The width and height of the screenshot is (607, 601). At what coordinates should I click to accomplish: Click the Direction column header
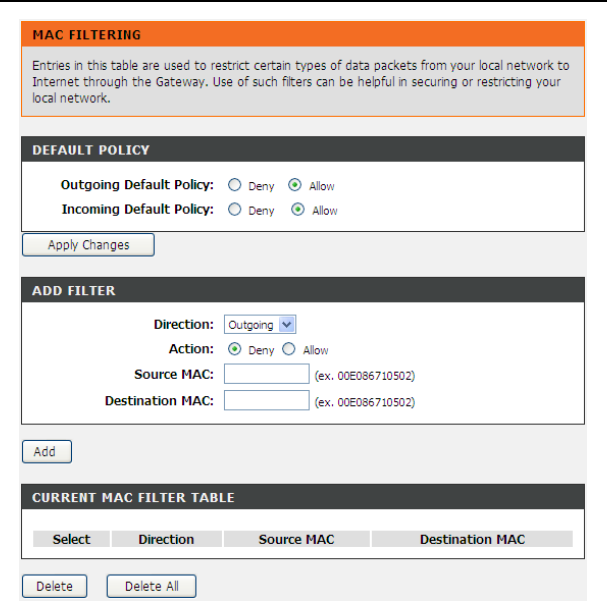click(x=166, y=539)
